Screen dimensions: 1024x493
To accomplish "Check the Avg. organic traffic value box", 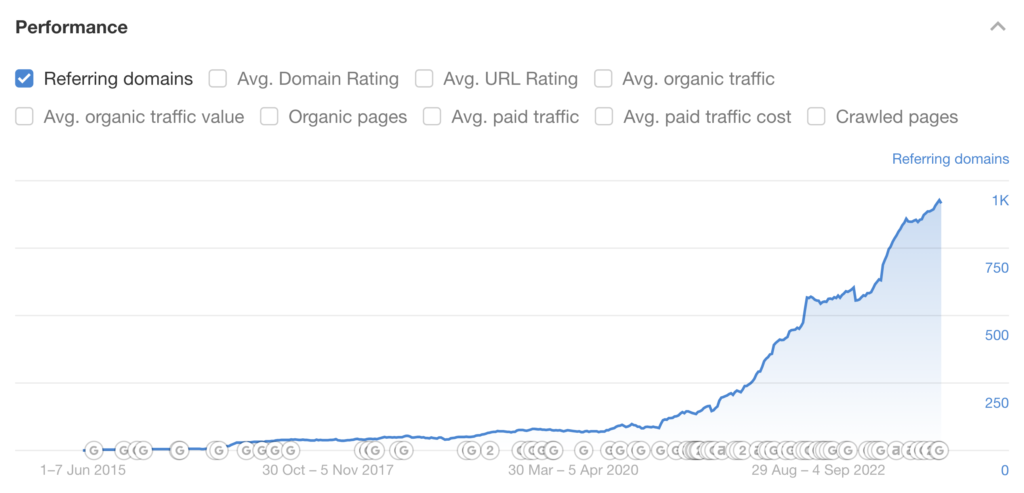I will (25, 117).
